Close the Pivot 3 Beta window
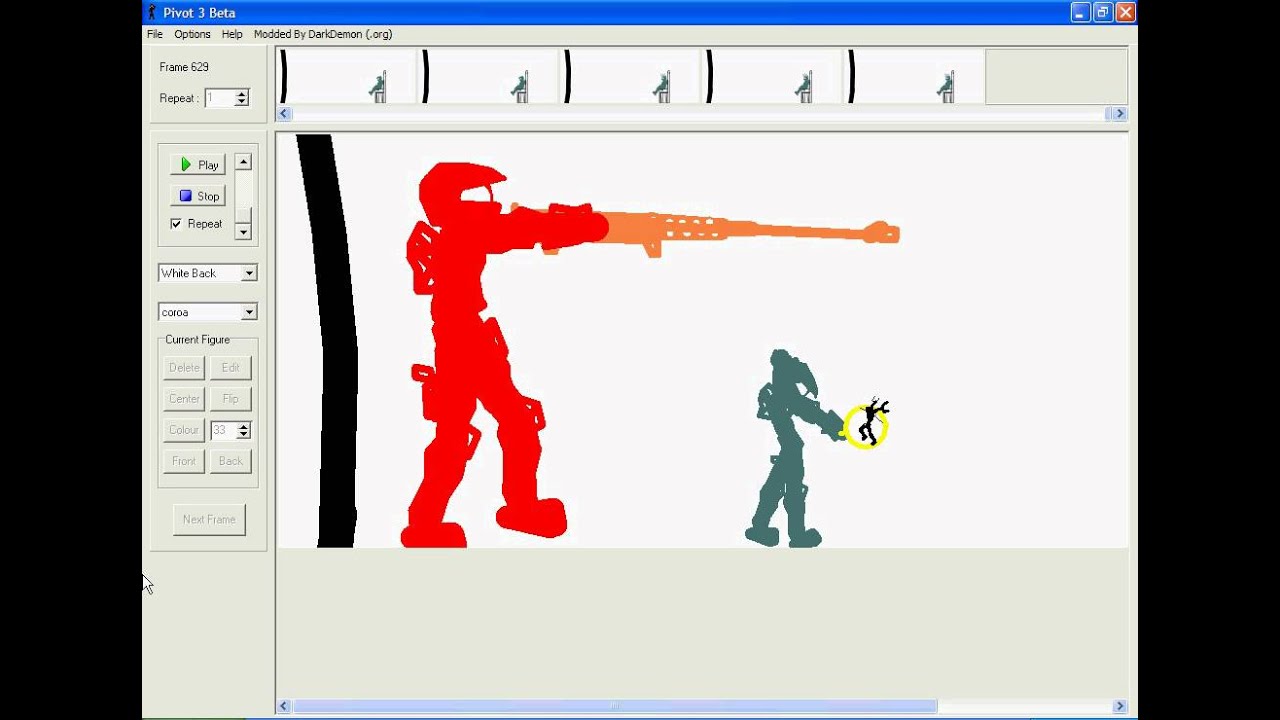The image size is (1280, 720). pyautogui.click(x=1125, y=12)
